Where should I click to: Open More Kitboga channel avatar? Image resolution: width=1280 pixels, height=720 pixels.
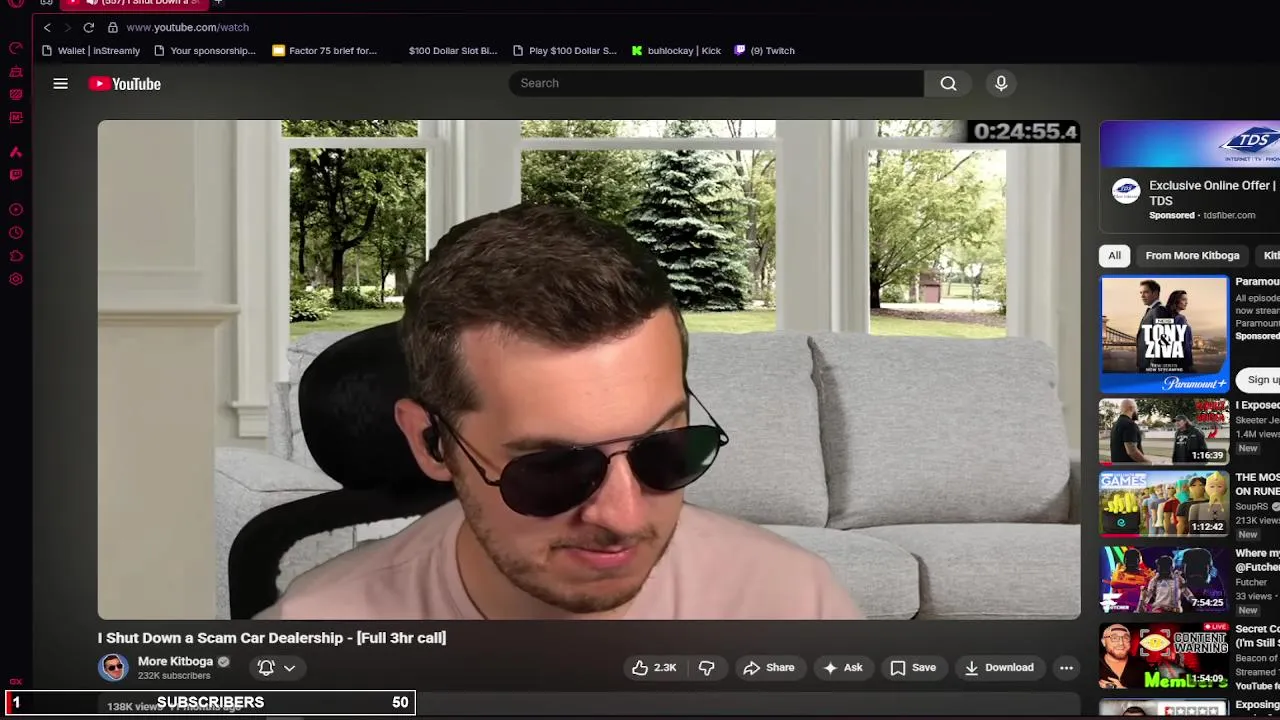click(x=113, y=668)
